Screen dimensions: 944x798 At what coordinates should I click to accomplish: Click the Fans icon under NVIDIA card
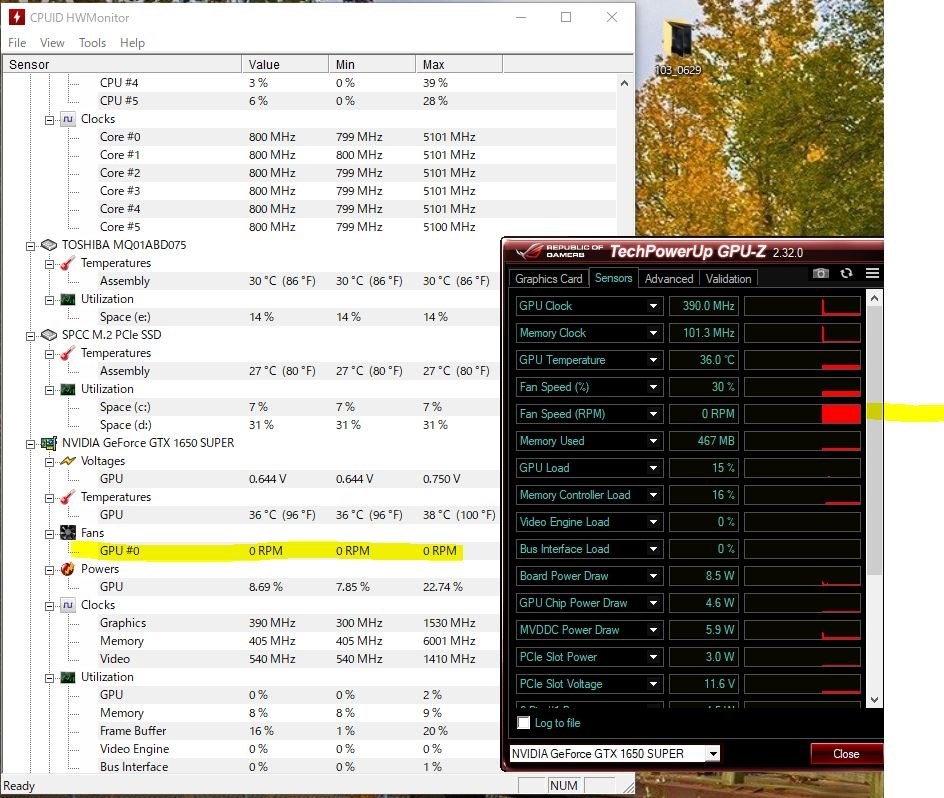(x=68, y=532)
